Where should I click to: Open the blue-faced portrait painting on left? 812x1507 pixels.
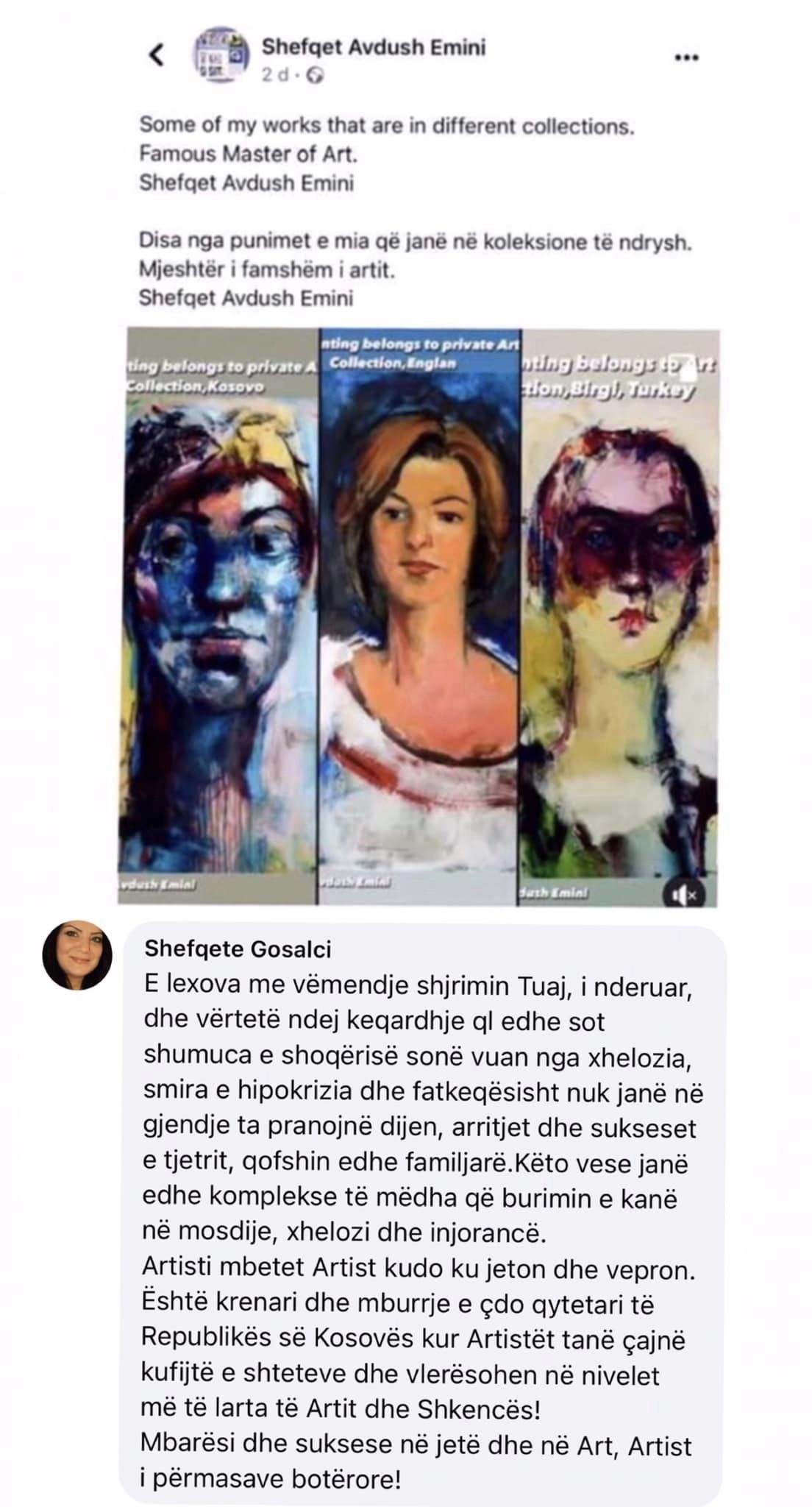tap(218, 615)
